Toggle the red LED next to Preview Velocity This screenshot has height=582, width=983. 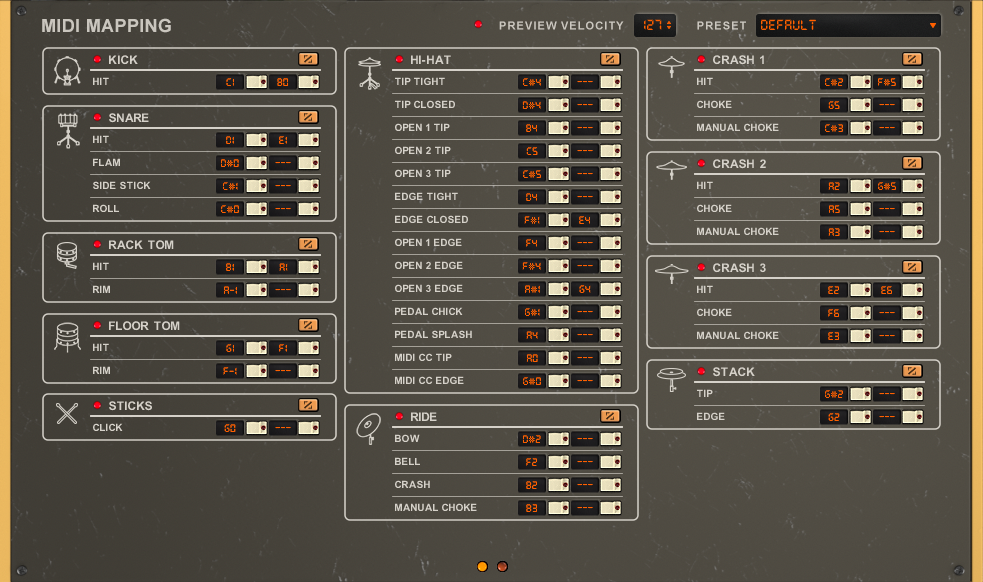click(x=478, y=25)
